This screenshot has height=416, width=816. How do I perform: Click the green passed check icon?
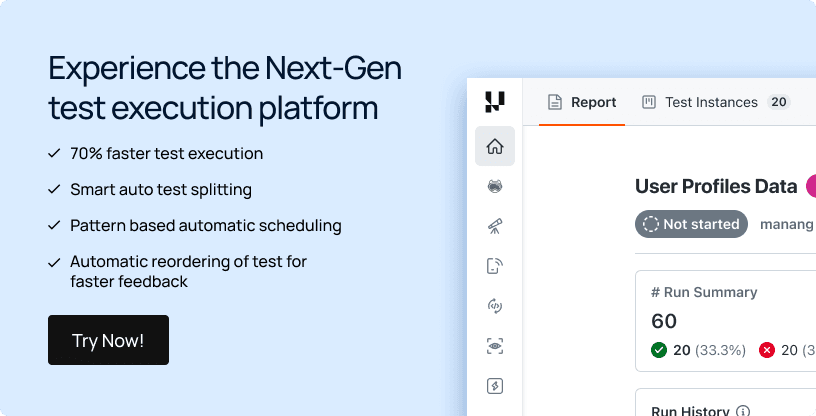coord(659,350)
